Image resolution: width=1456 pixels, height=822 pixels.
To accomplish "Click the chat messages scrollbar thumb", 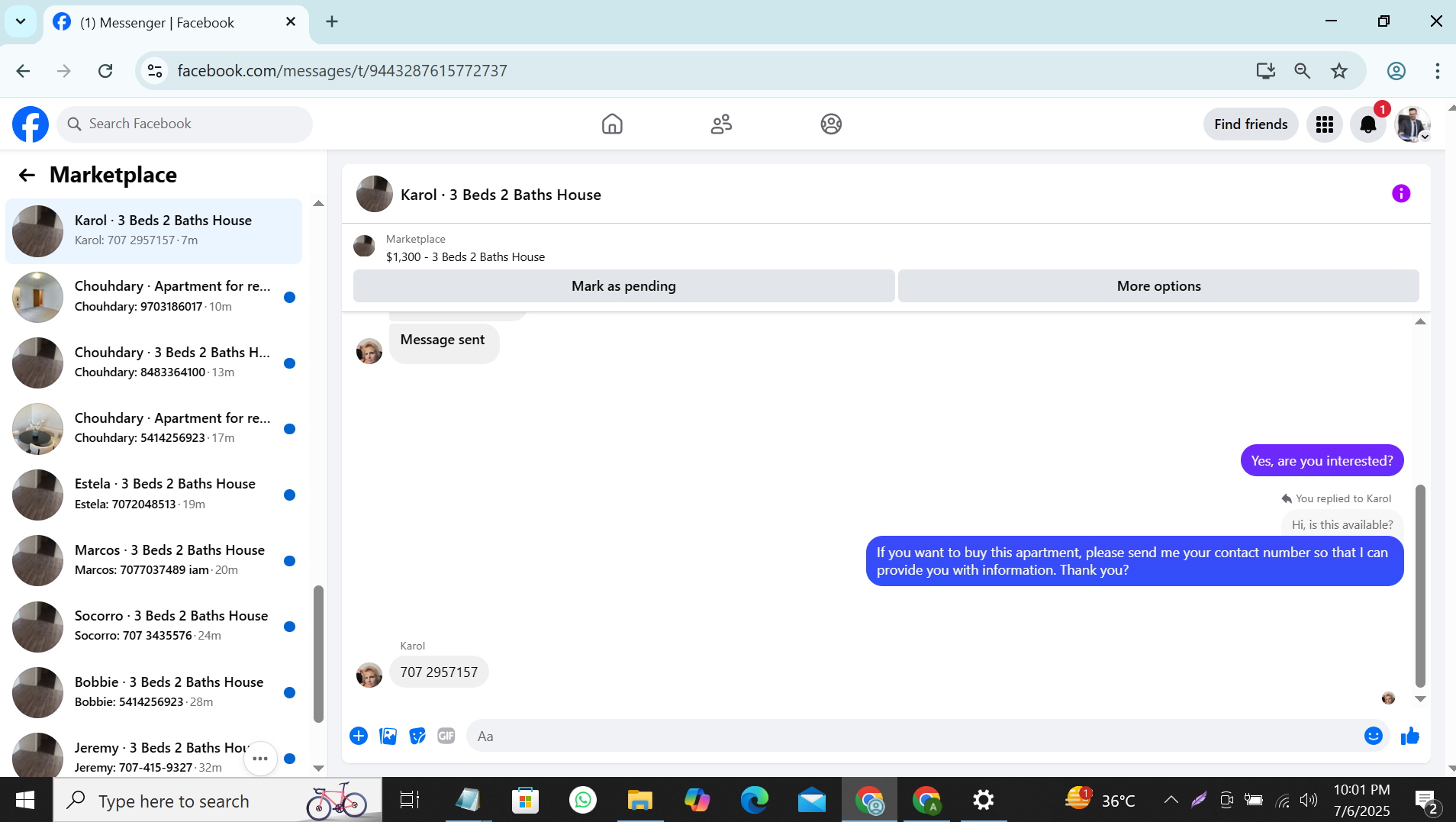I will pos(1420,585).
